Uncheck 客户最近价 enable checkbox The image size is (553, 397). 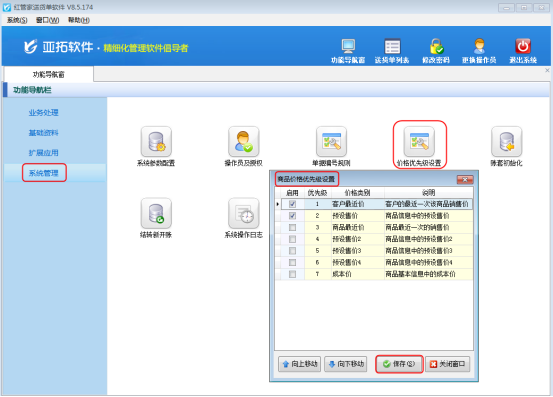point(292,204)
